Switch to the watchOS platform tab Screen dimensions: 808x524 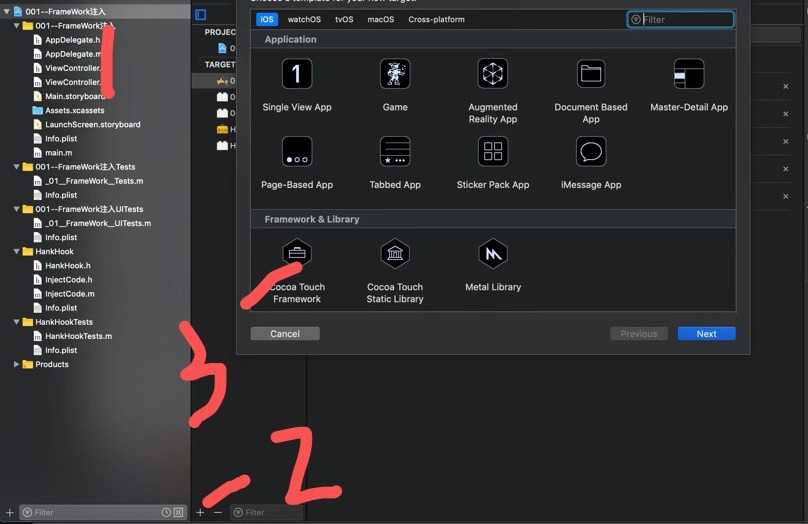304,19
